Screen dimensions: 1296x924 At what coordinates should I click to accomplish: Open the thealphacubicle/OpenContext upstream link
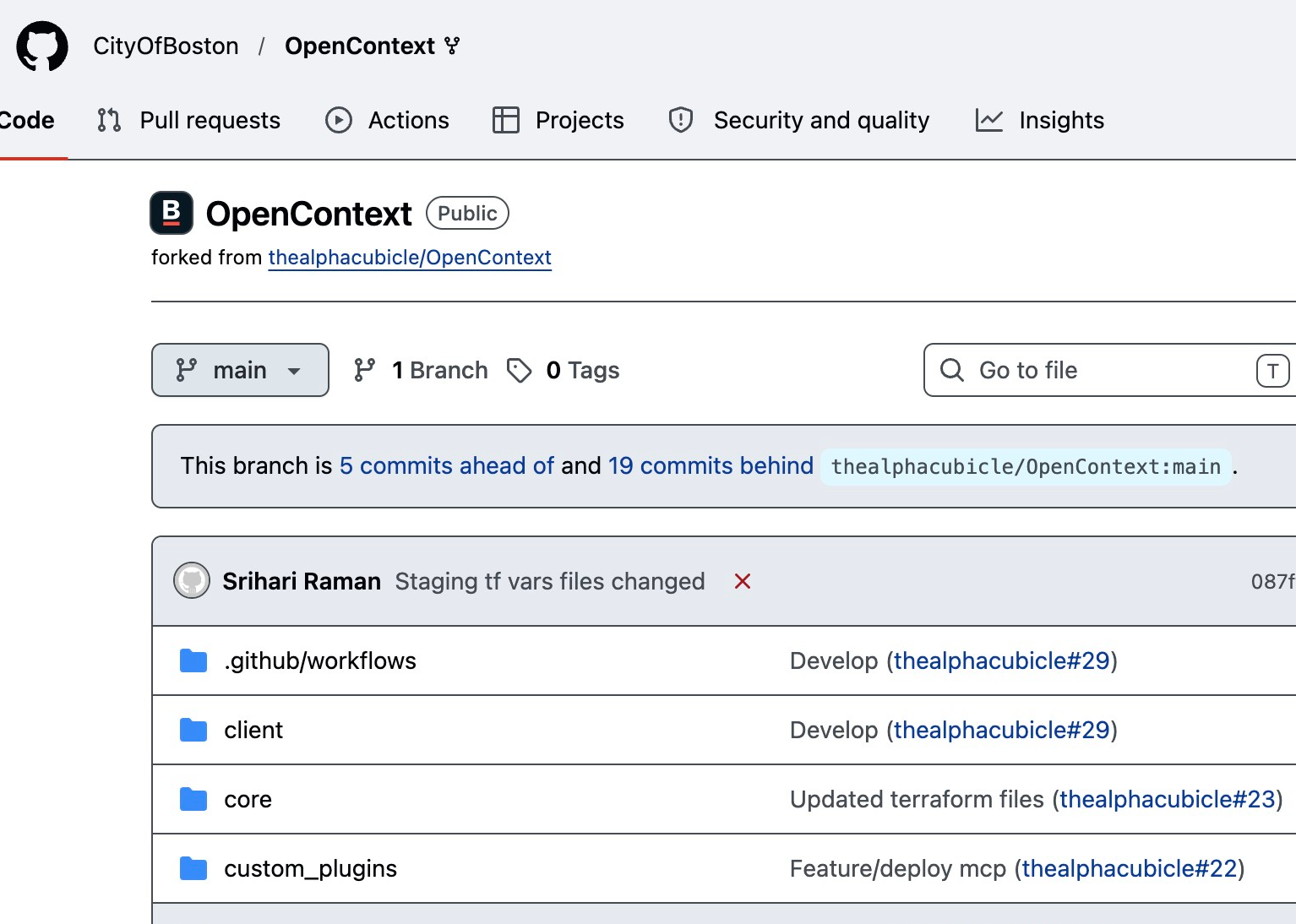(410, 258)
